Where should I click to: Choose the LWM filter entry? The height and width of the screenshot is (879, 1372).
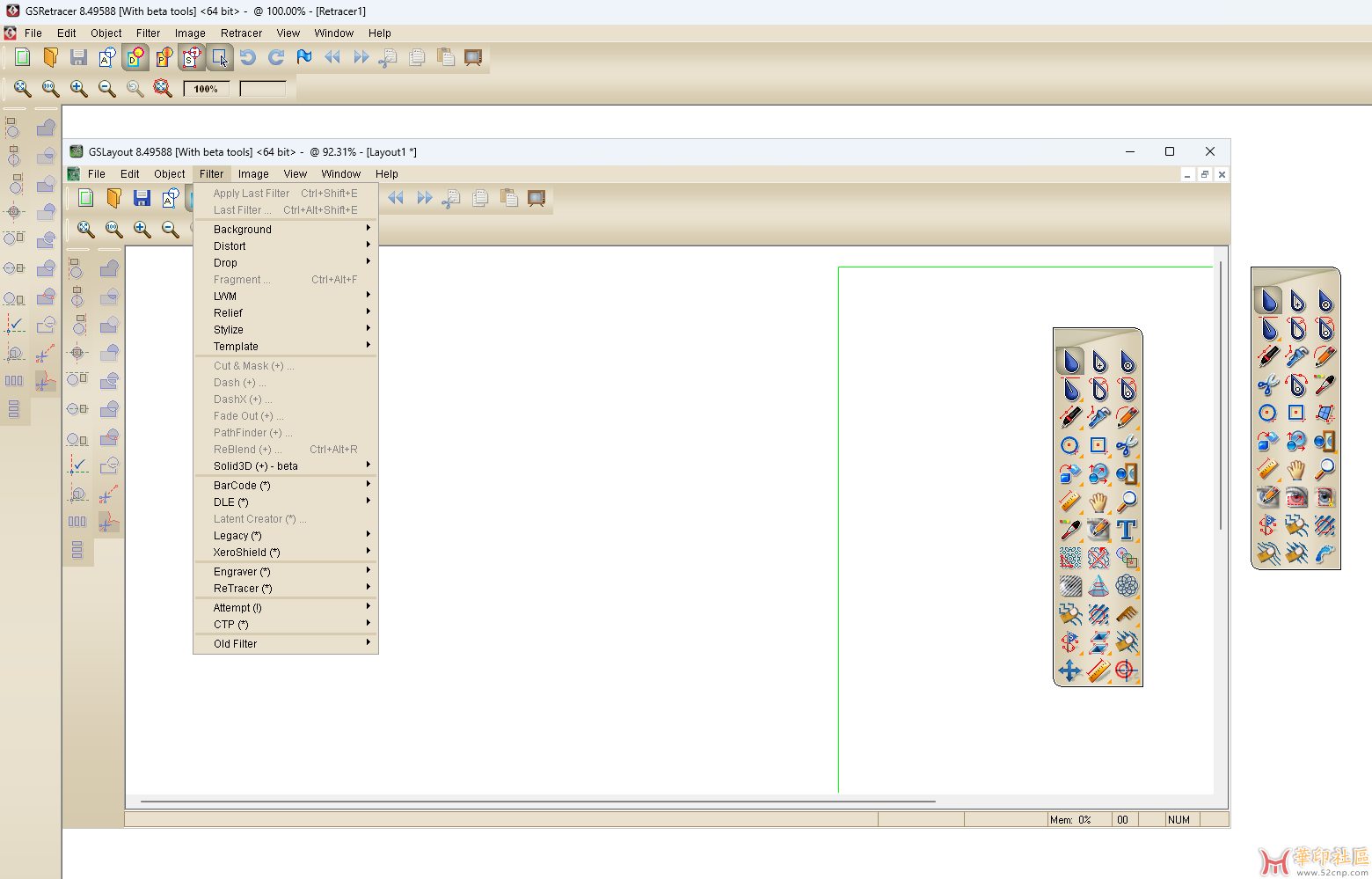tap(286, 296)
